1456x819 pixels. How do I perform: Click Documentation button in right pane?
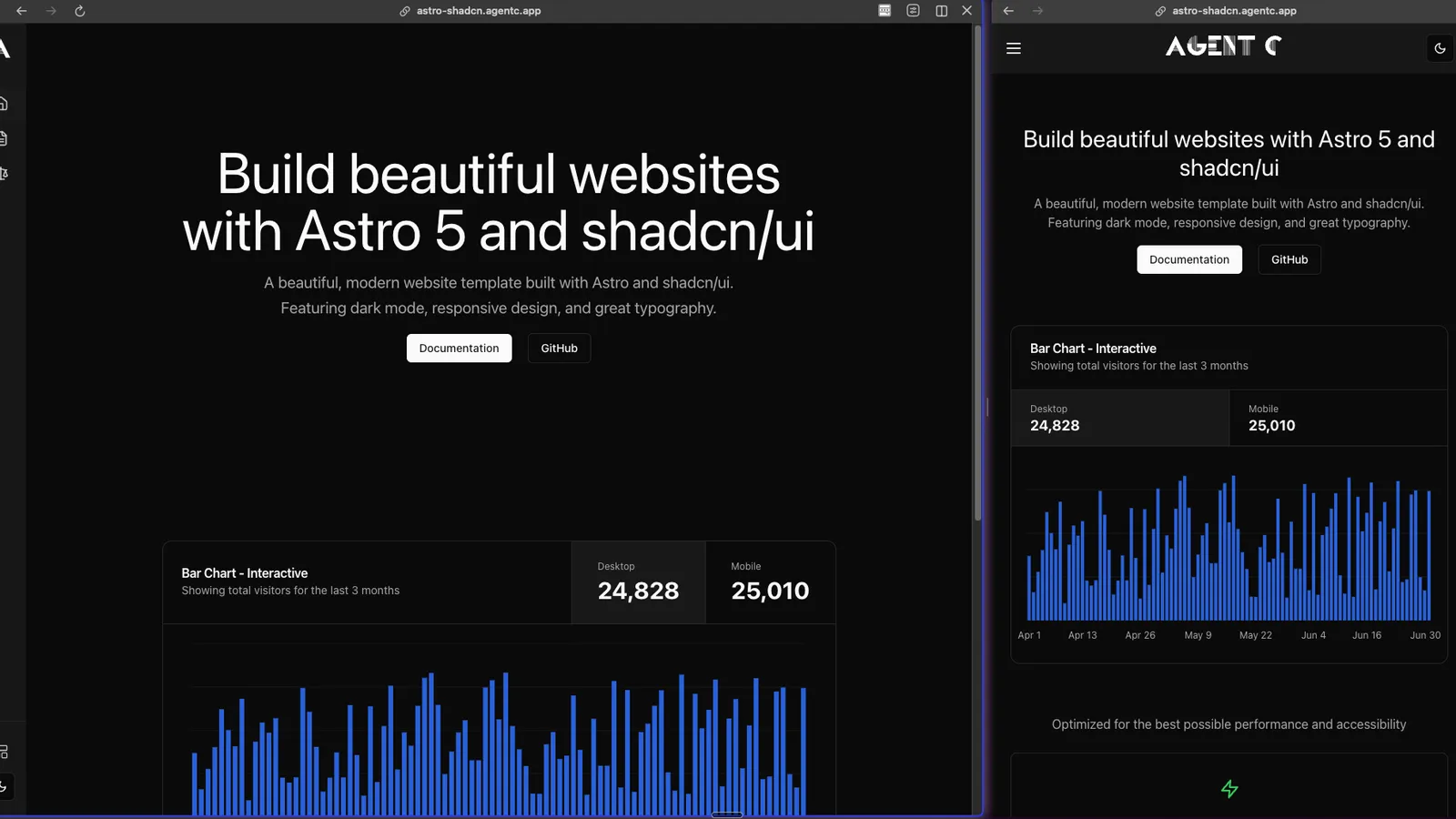[1188, 259]
